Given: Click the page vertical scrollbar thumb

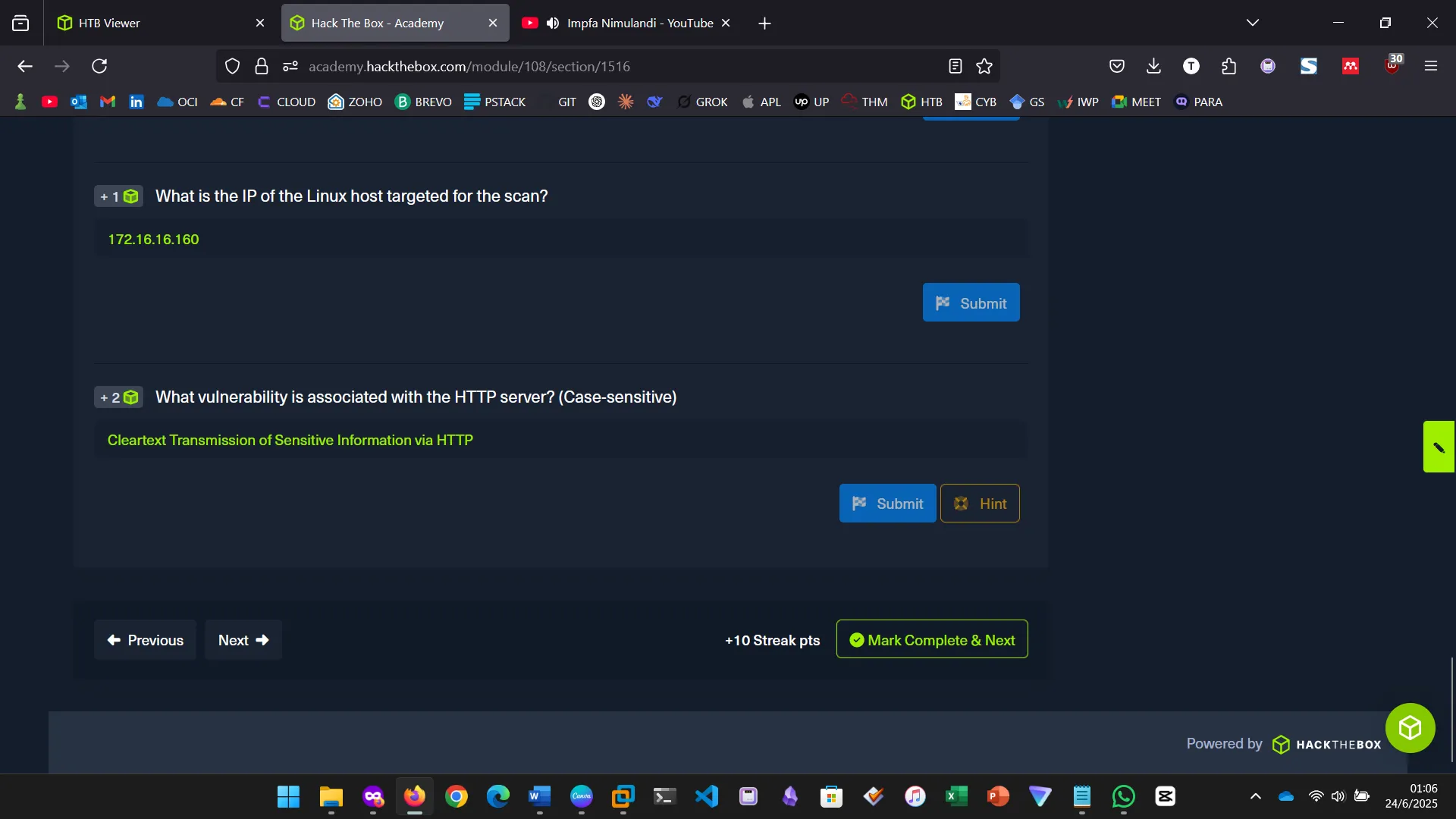Looking at the screenshot, I should coord(1451,709).
